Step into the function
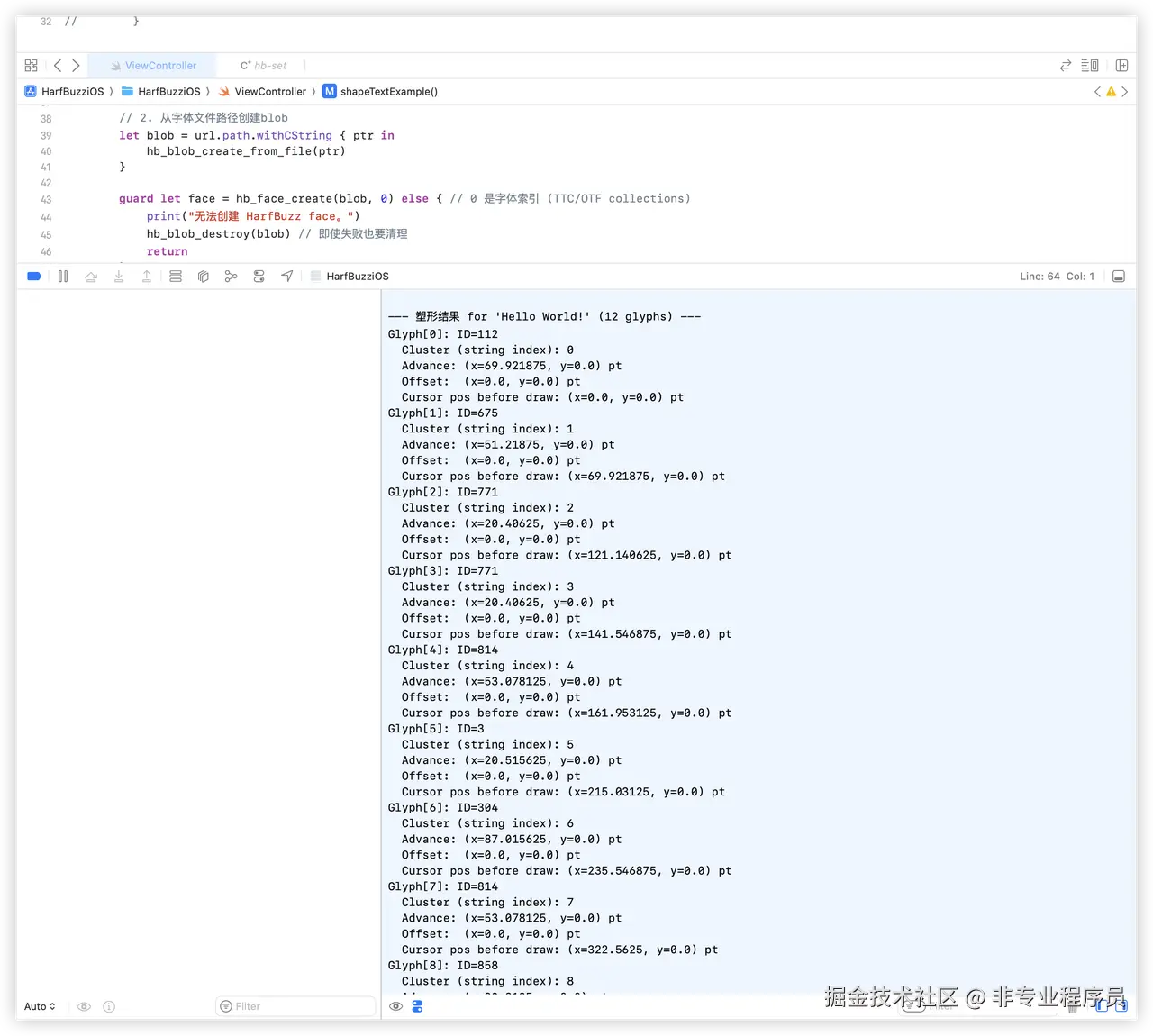The height and width of the screenshot is (1036, 1153). (x=119, y=277)
